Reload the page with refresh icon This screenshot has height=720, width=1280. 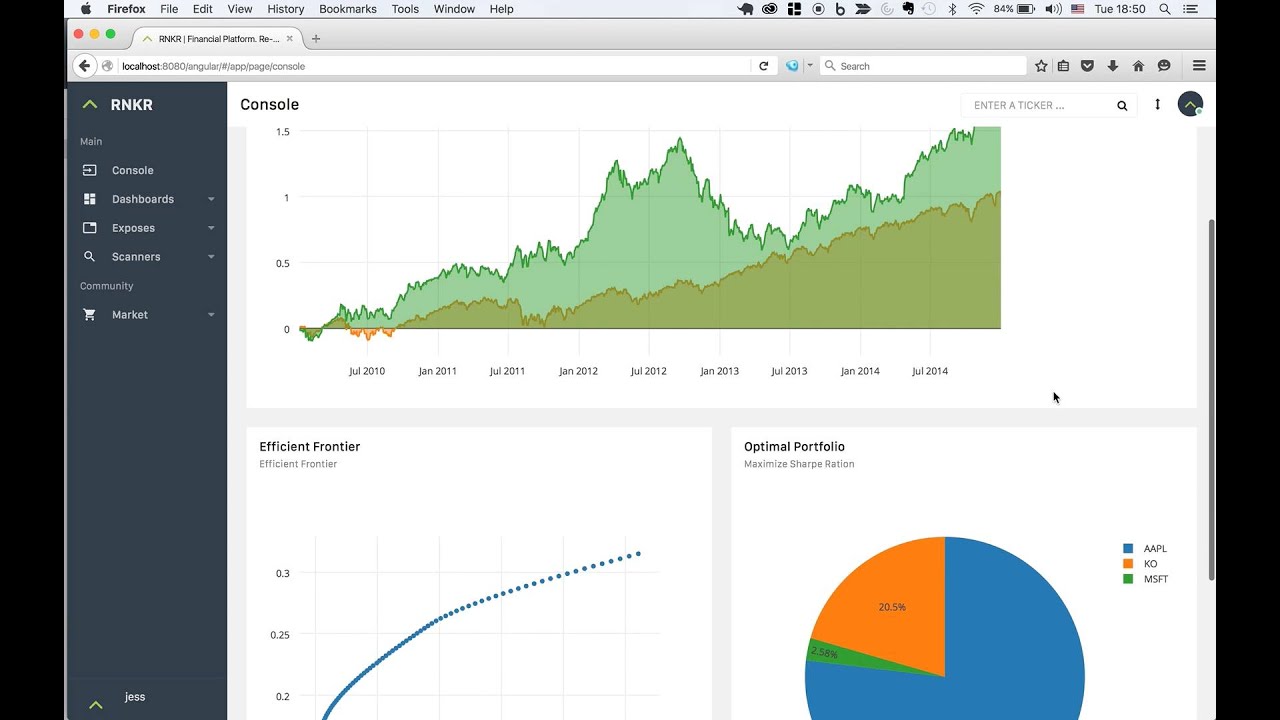[764, 66]
